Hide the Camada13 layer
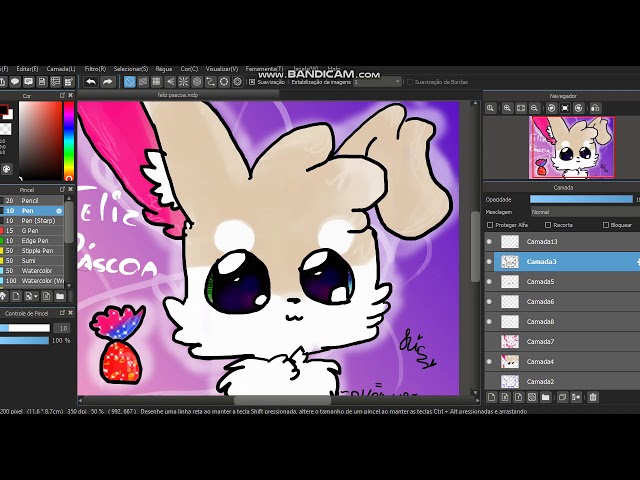 point(489,242)
